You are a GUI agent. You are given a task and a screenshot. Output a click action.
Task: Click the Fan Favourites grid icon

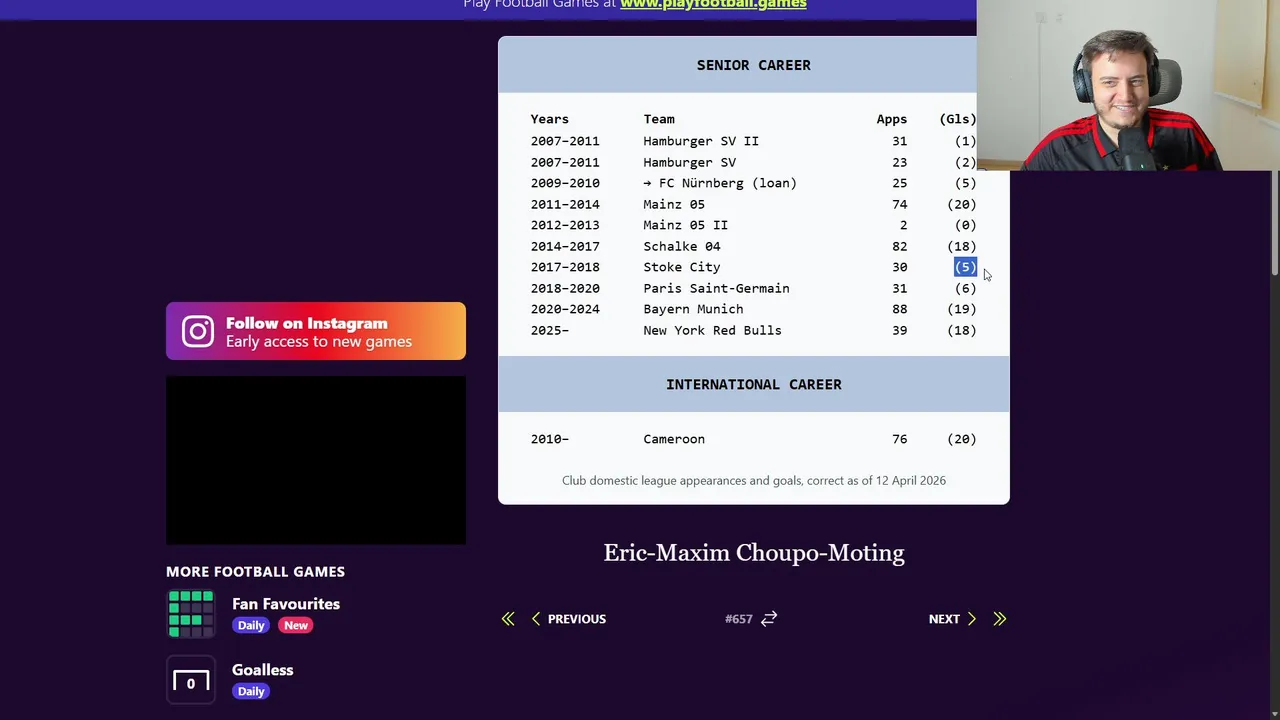tap(191, 613)
